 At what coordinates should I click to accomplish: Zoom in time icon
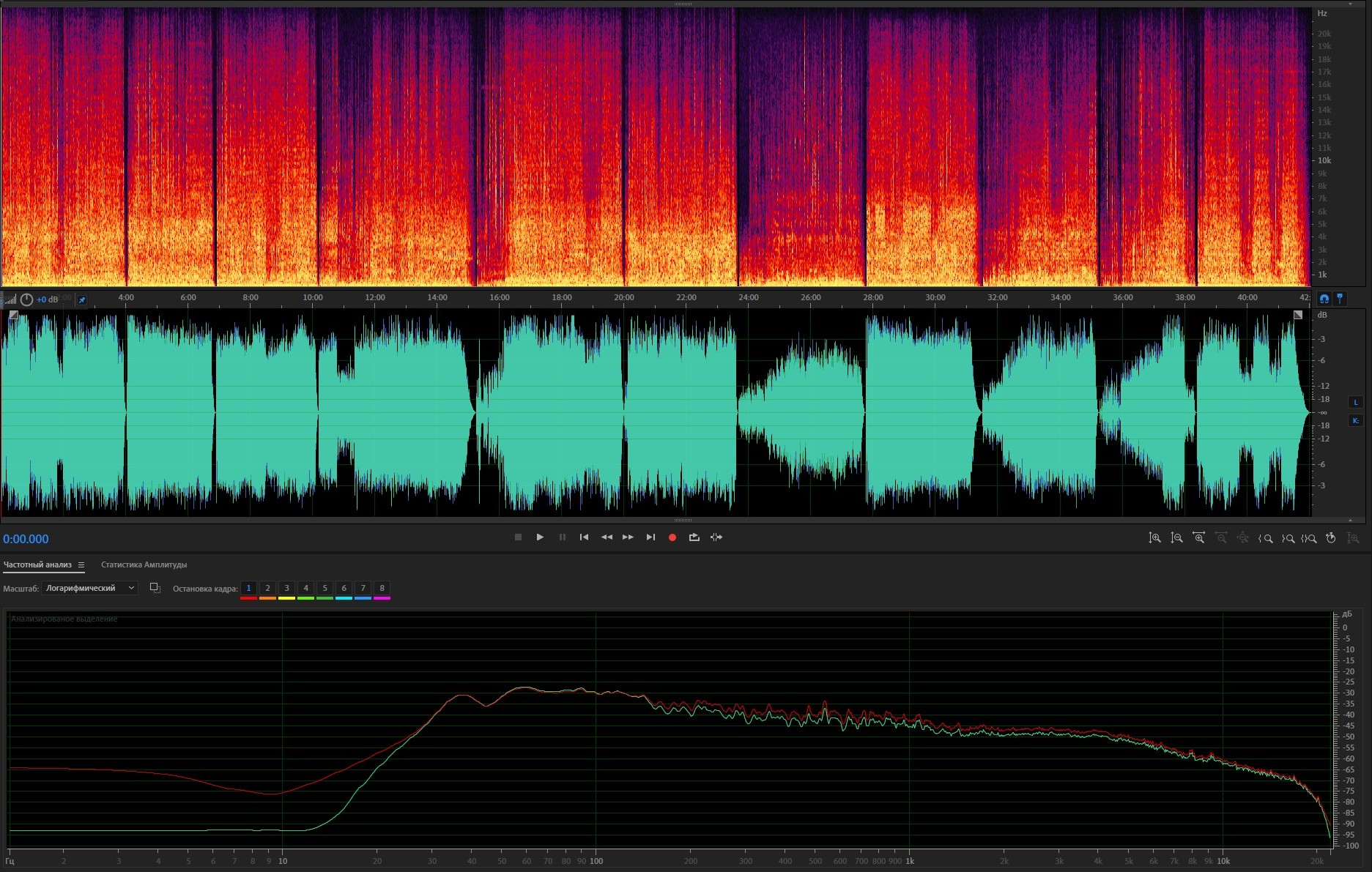1198,538
